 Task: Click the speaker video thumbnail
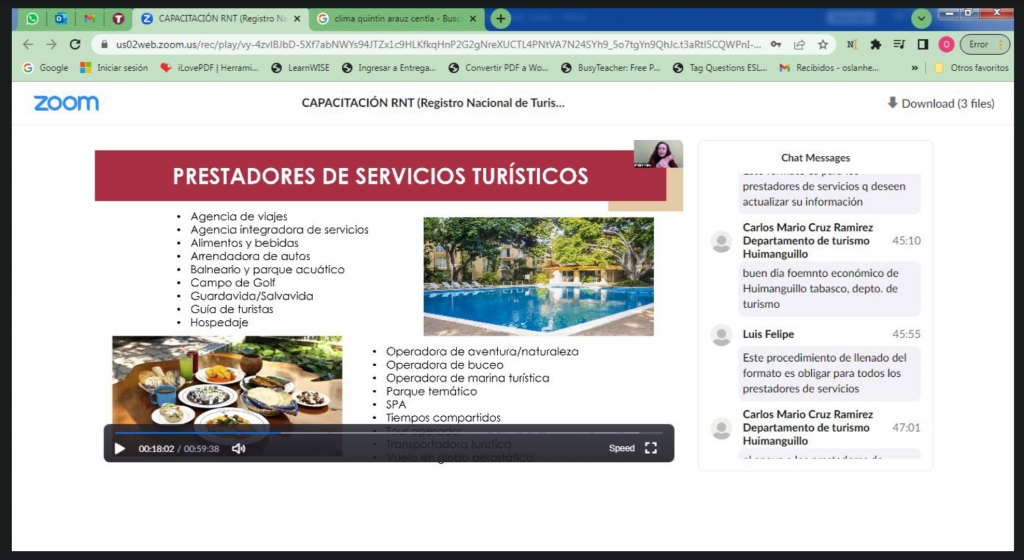tap(658, 154)
